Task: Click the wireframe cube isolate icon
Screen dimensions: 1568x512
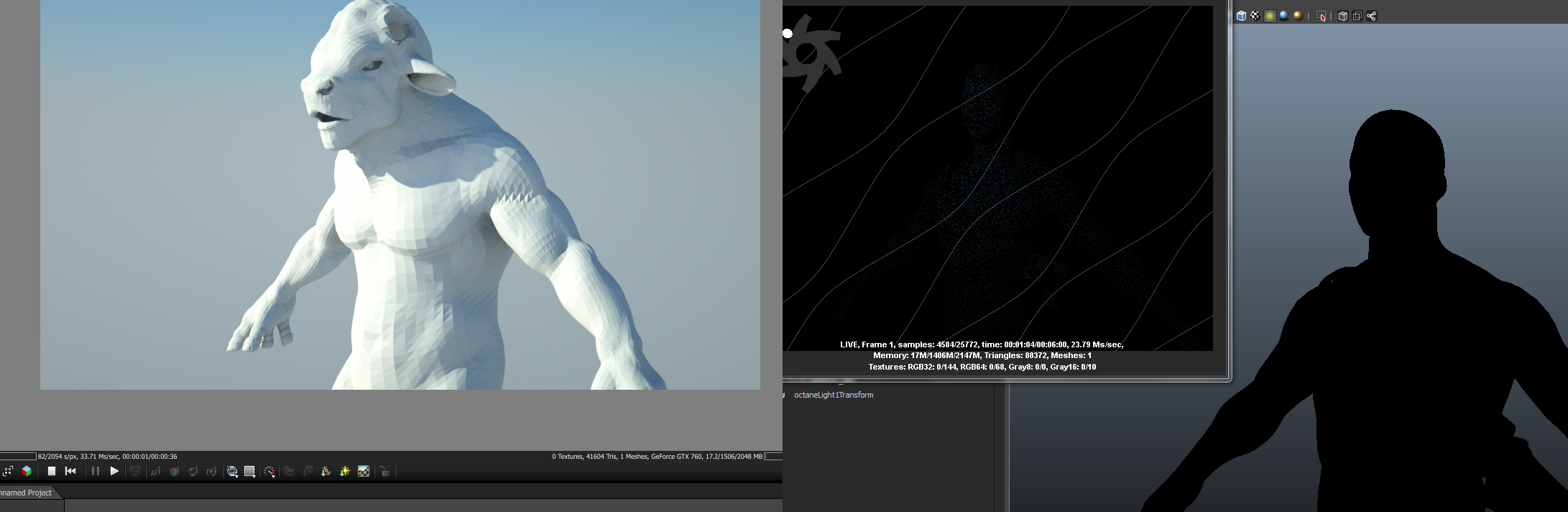Action: [1342, 16]
